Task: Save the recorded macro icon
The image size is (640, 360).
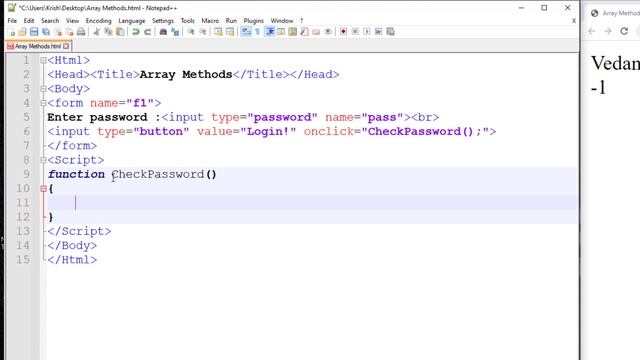Action: pos(390,32)
